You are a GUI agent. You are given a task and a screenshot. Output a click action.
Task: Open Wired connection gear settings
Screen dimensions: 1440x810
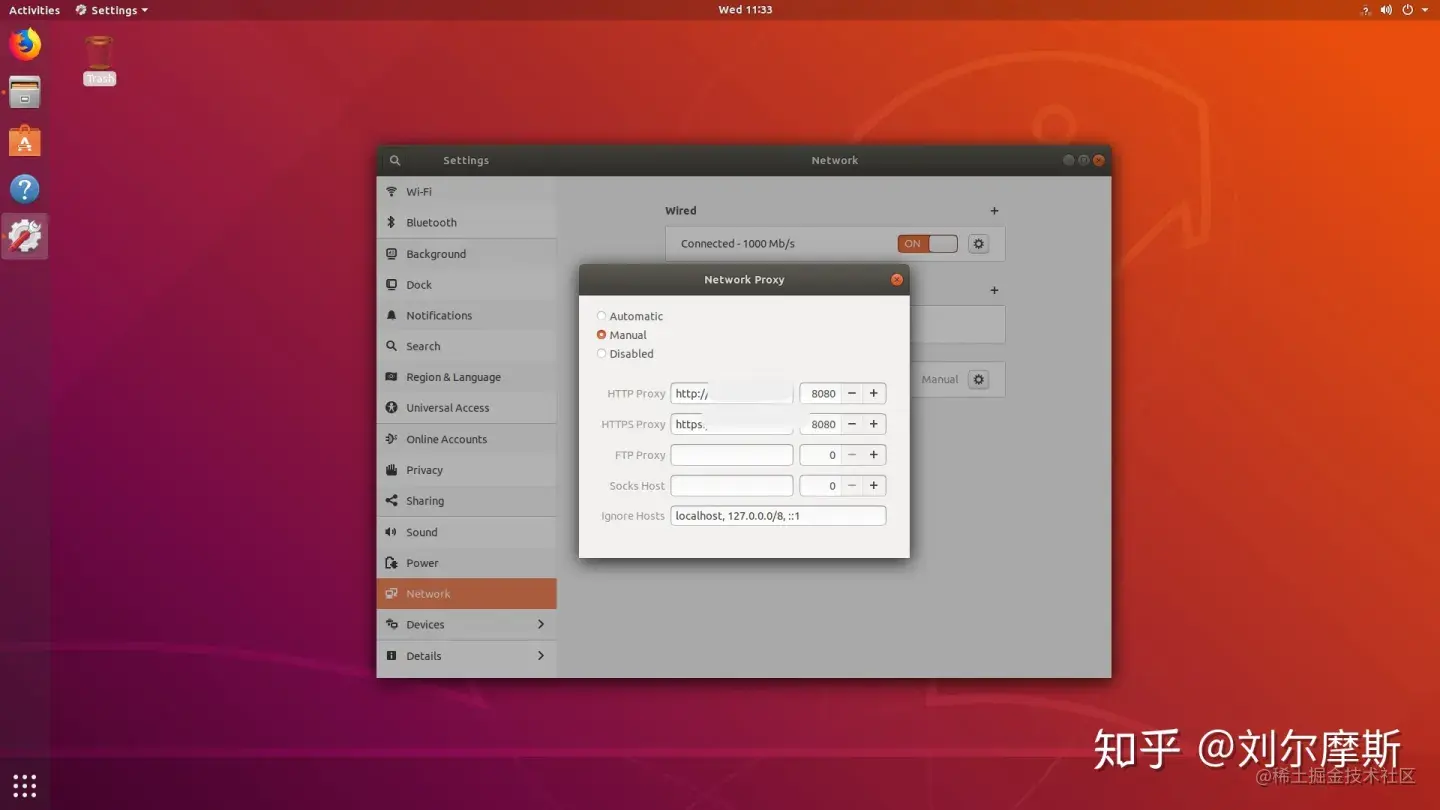pos(979,244)
